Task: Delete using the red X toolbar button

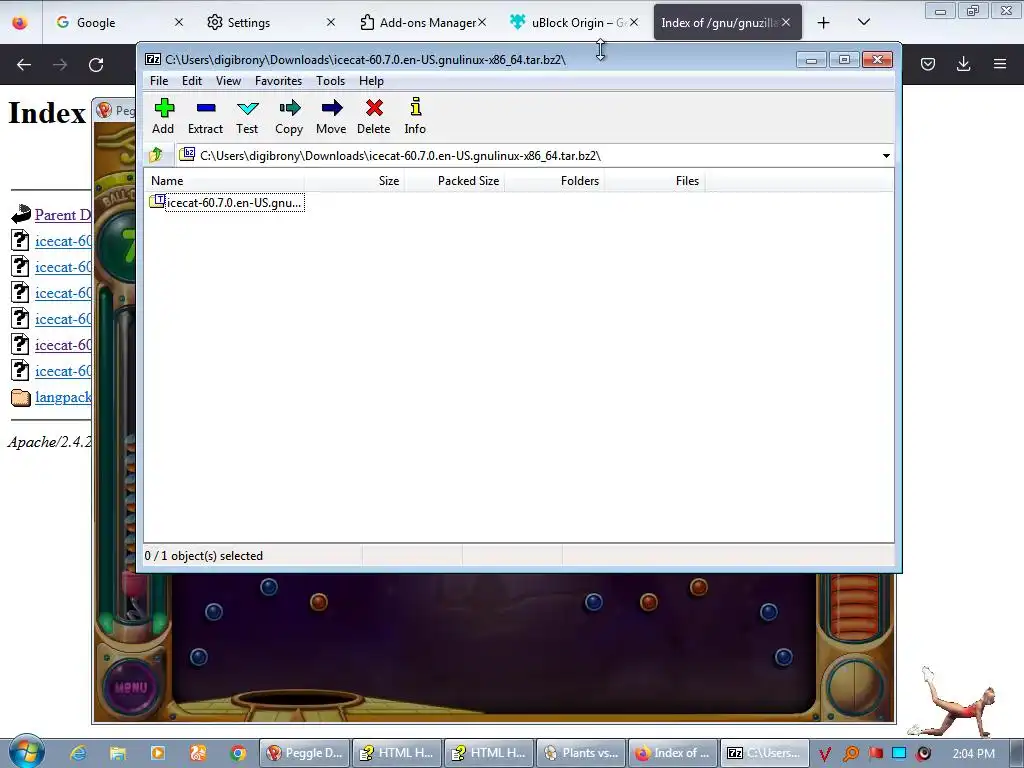Action: tap(374, 116)
